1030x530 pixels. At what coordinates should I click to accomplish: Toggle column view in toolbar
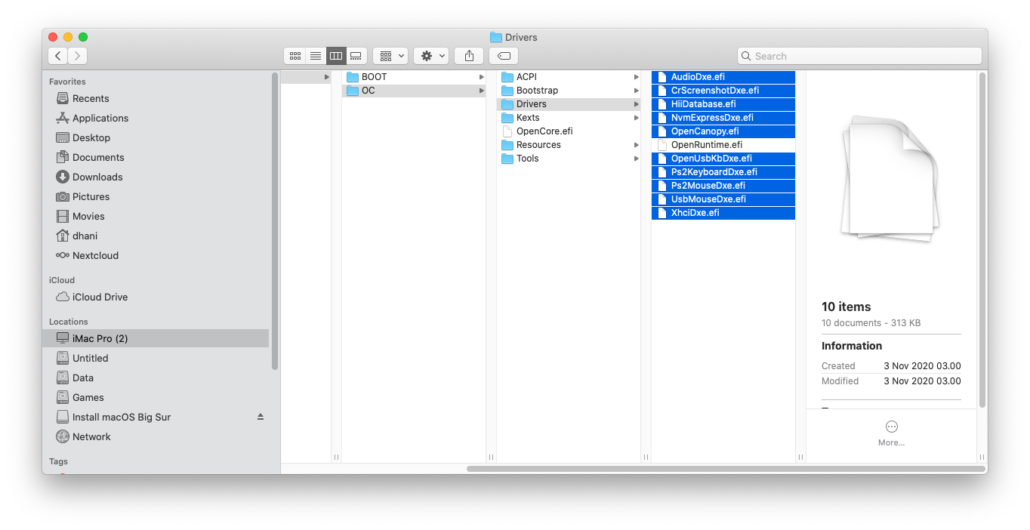(336, 56)
